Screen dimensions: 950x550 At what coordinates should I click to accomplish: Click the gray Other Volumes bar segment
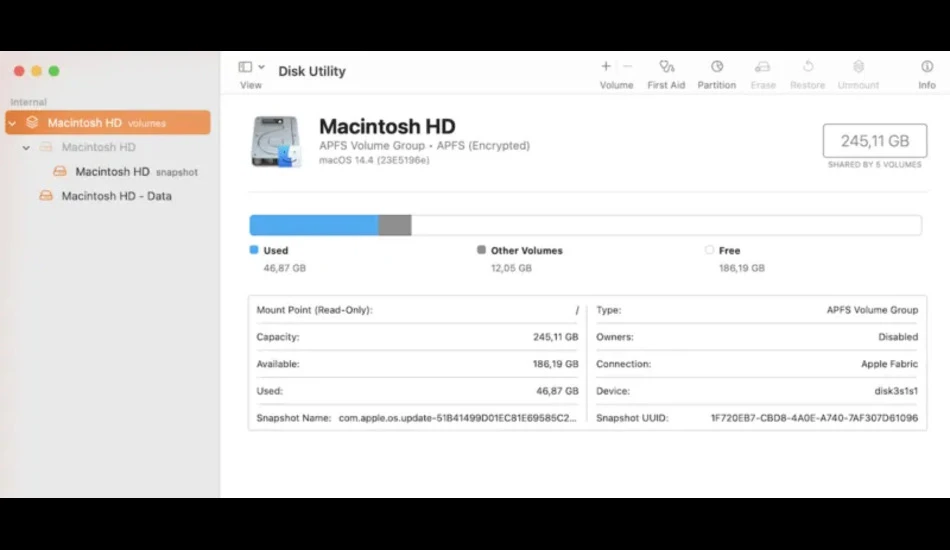[395, 225]
